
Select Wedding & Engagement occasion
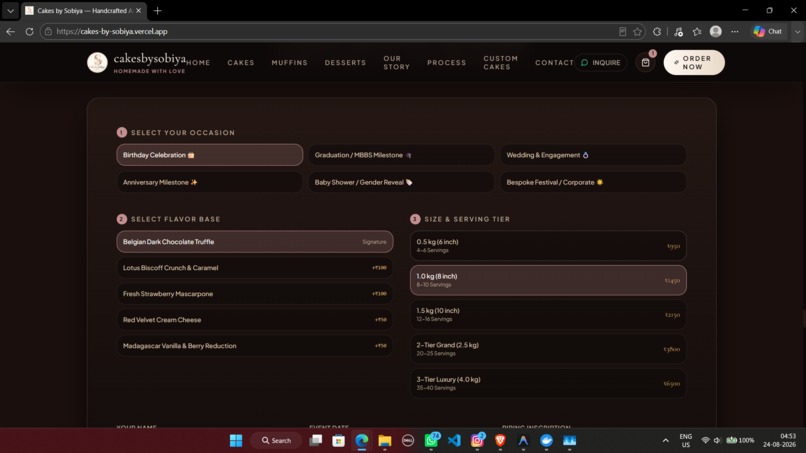point(593,155)
